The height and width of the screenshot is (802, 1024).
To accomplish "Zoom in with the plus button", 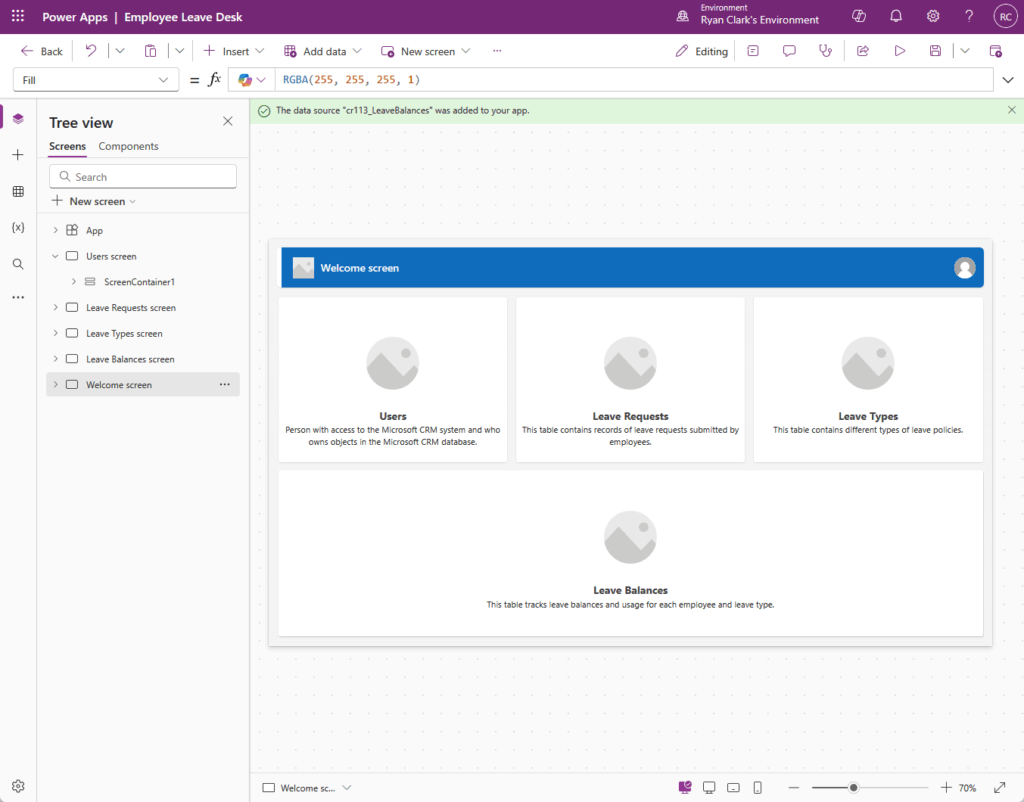I will pyautogui.click(x=946, y=788).
